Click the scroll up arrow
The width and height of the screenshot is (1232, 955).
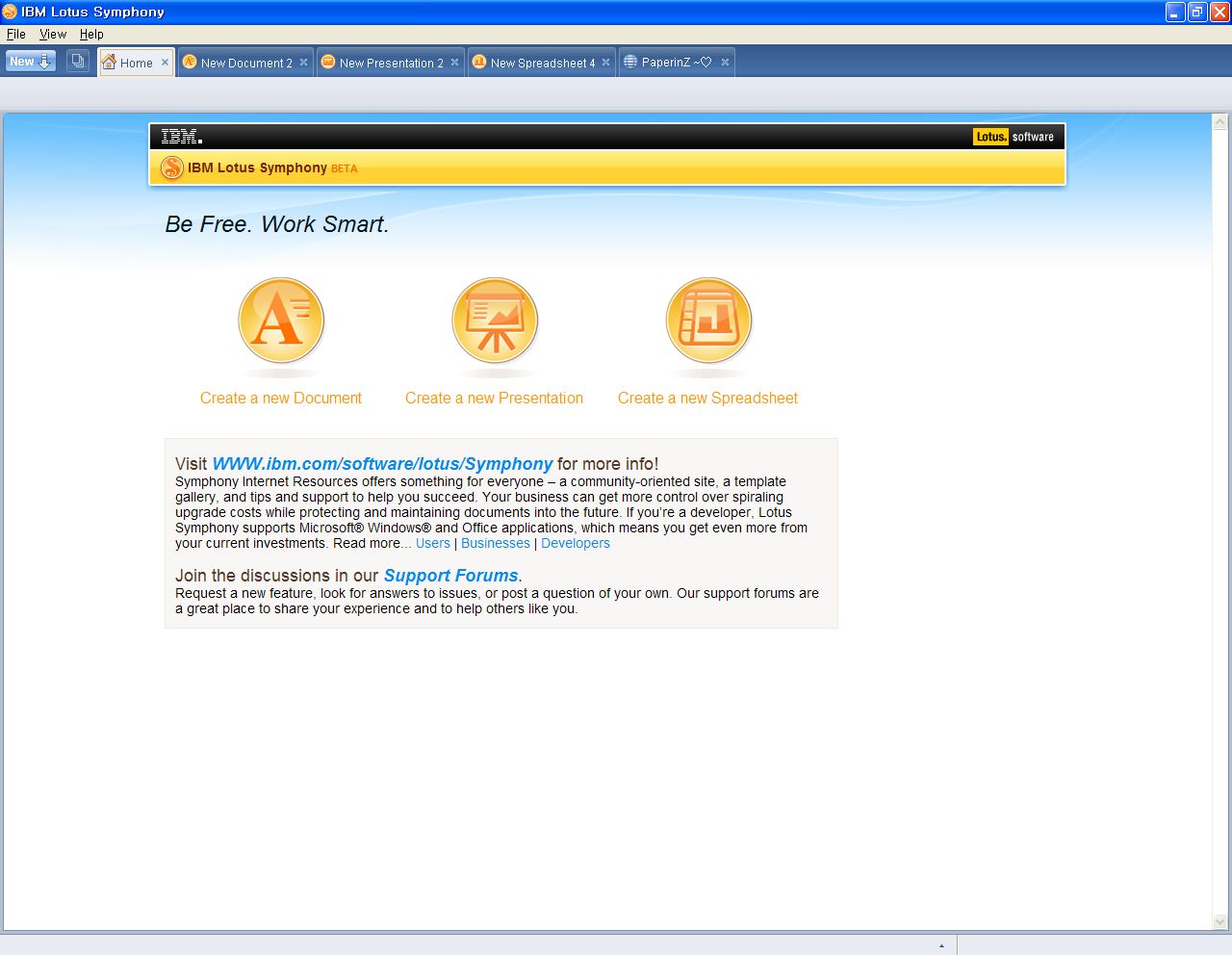[x=1220, y=122]
